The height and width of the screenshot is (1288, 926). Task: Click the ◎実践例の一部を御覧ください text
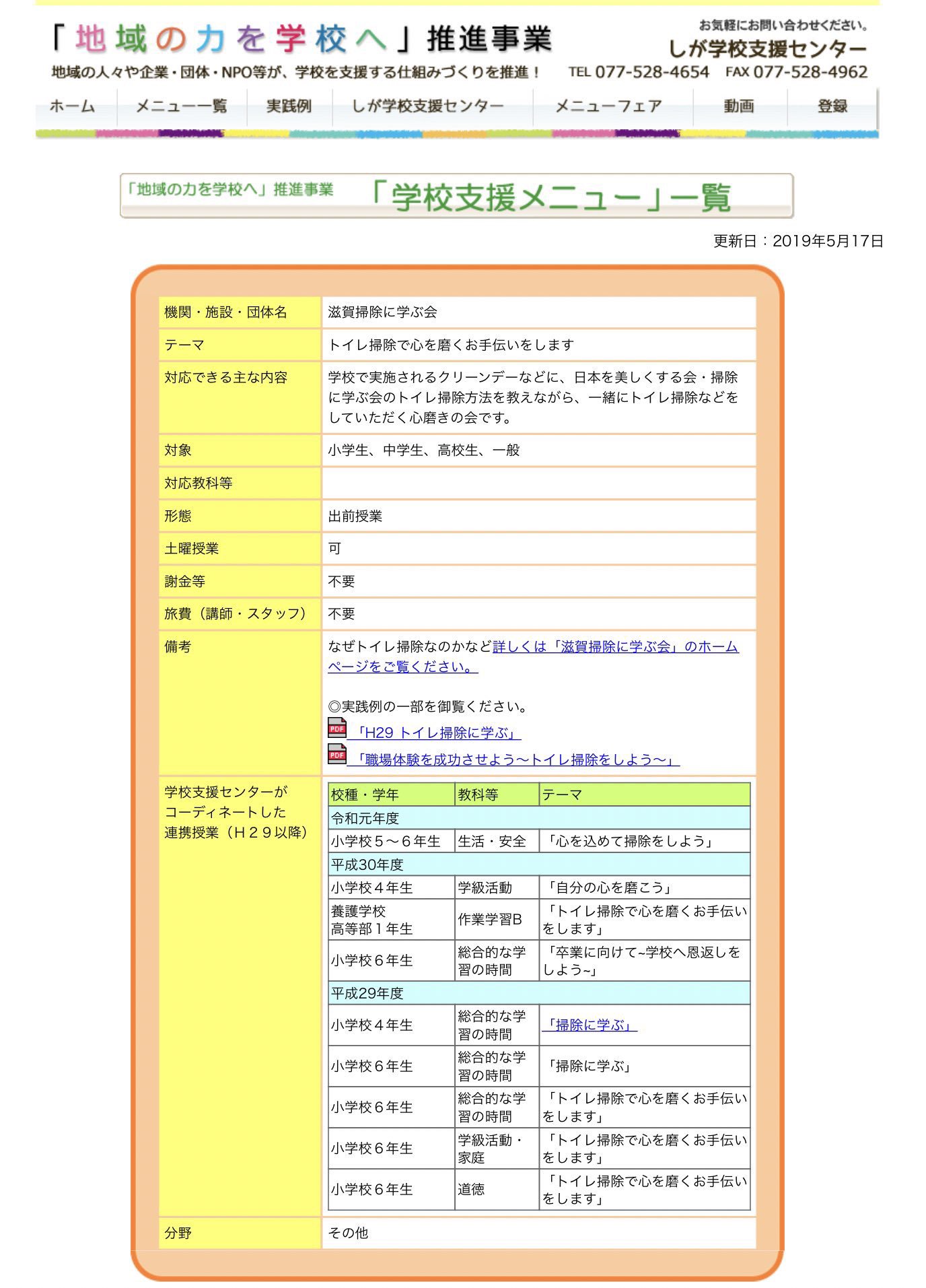[428, 707]
